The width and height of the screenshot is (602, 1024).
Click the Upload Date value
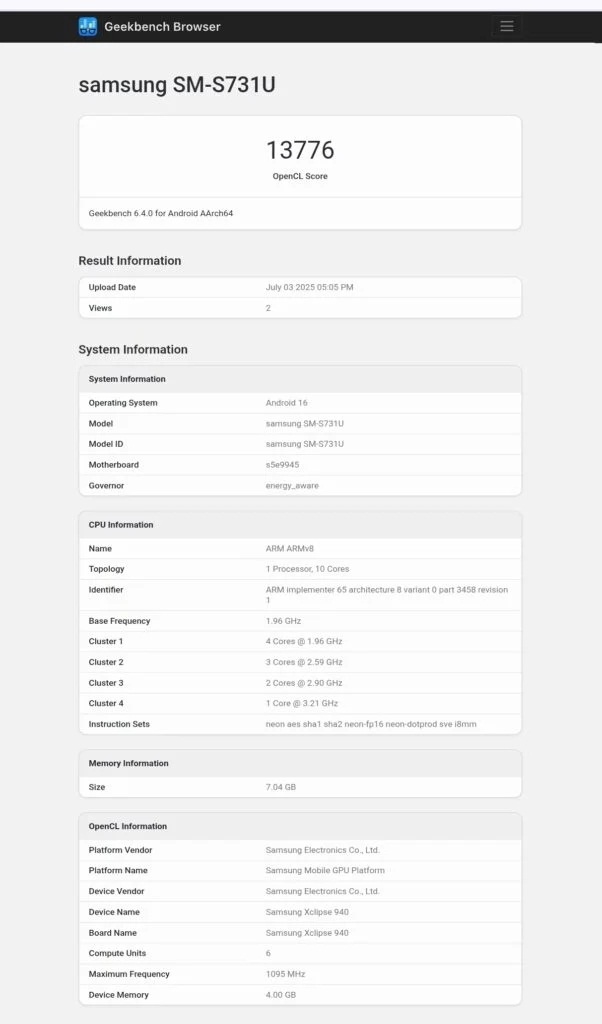309,287
